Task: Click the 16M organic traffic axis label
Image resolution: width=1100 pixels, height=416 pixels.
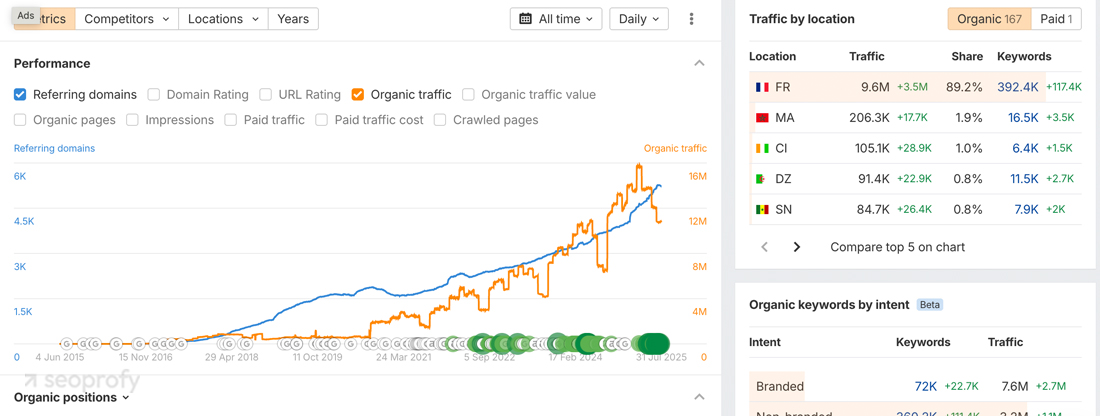Action: 698,176
